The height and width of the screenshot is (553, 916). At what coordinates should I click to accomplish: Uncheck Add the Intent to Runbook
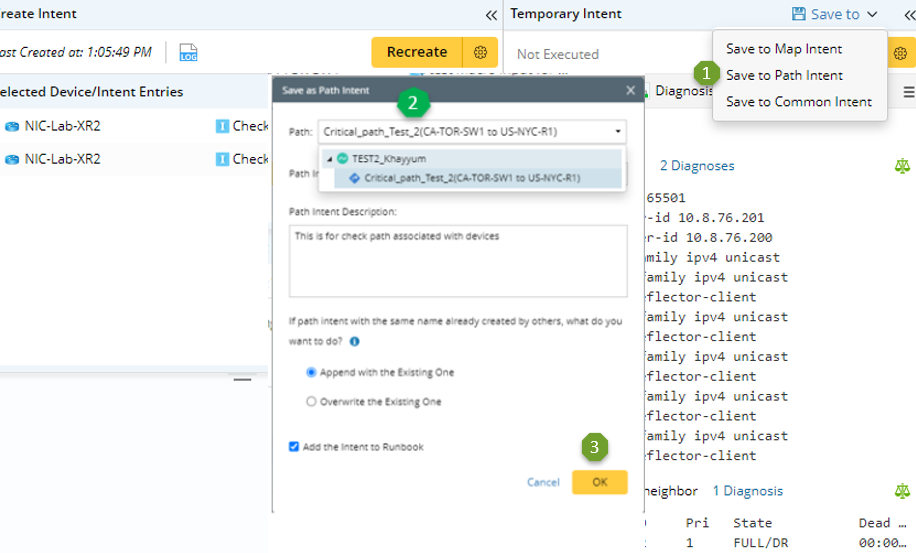pos(294,447)
